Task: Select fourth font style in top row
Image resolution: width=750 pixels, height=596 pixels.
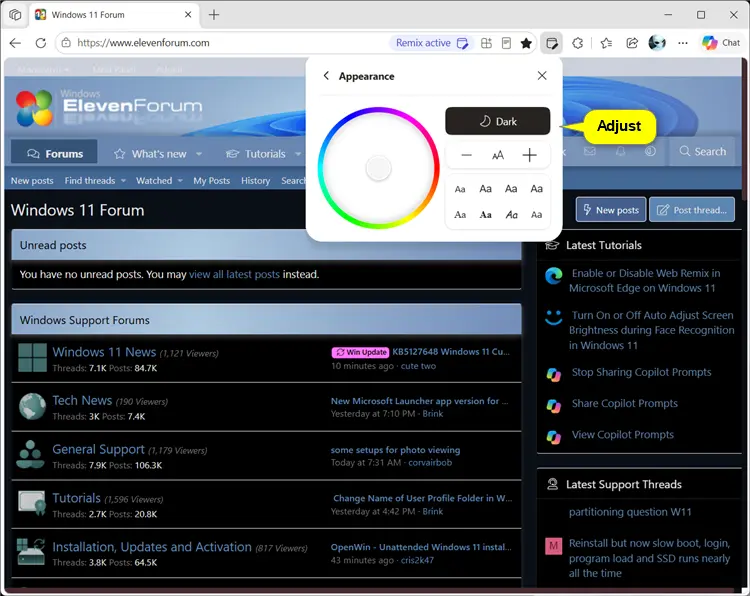Action: [536, 189]
